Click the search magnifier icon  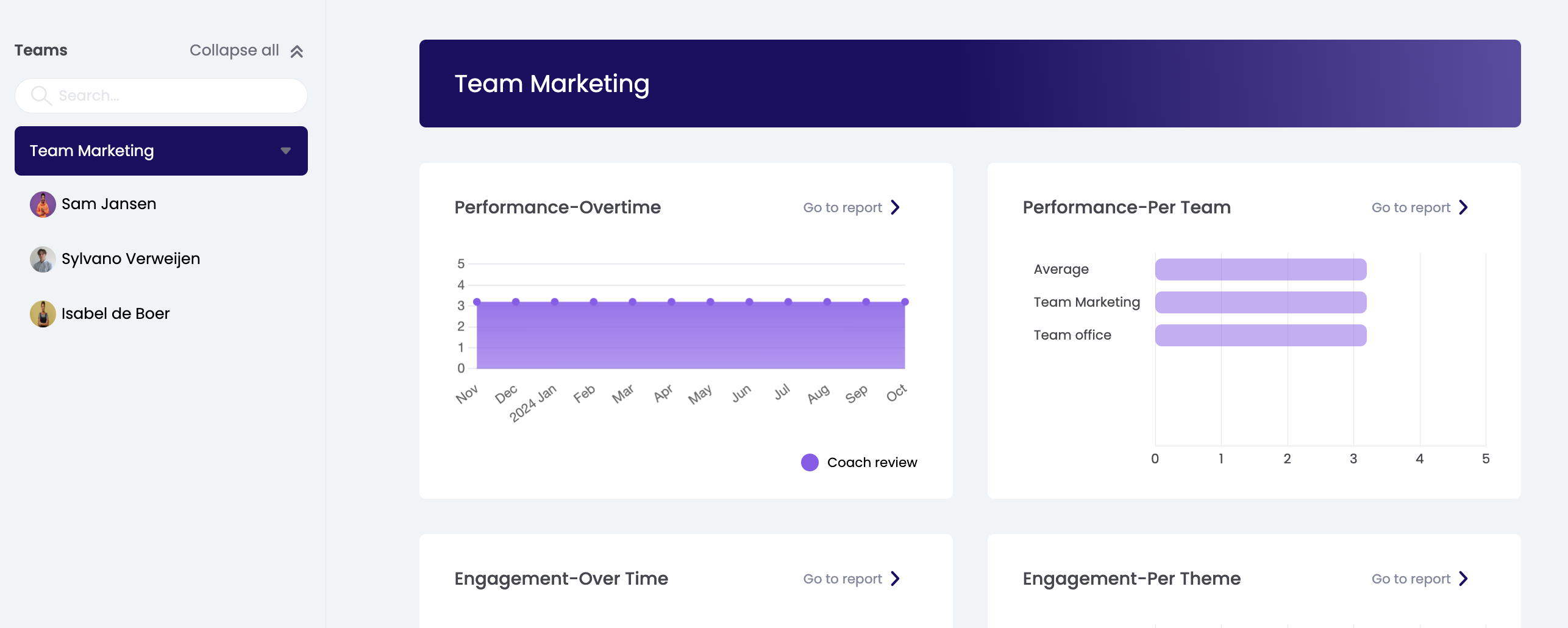(41, 96)
